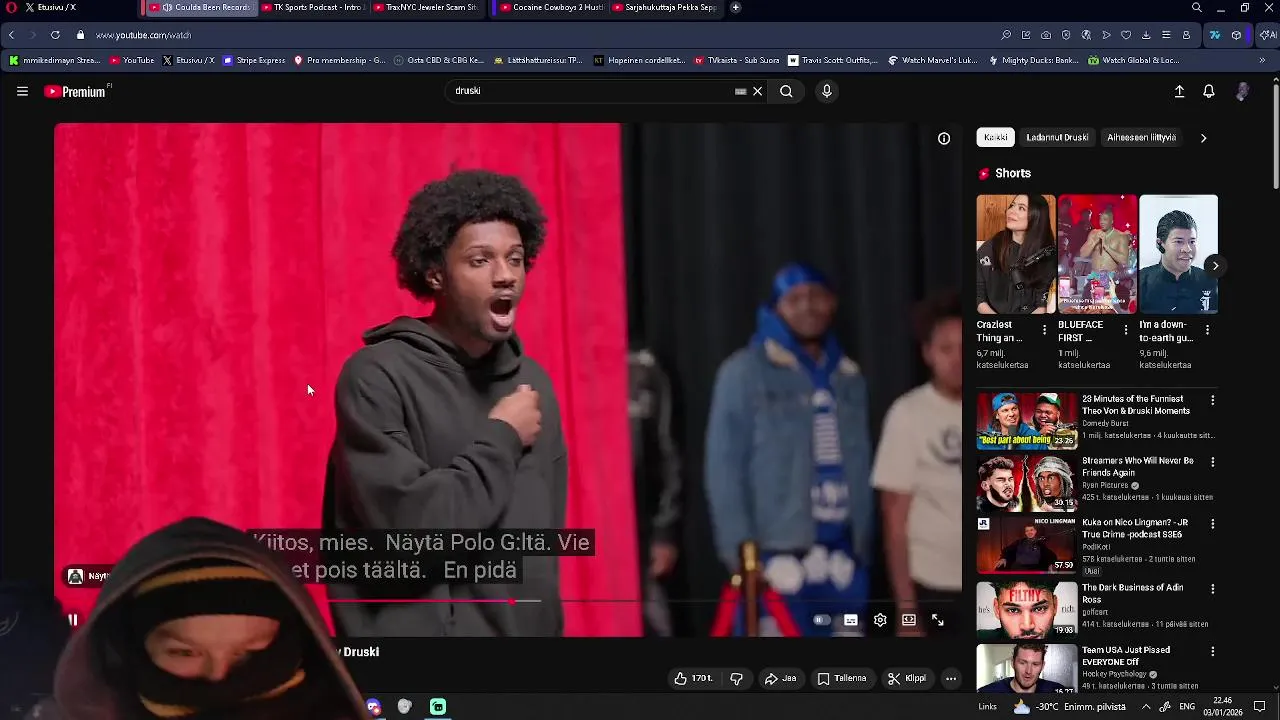This screenshot has height=720, width=1280.
Task: Dislike the video
Action: 737,678
